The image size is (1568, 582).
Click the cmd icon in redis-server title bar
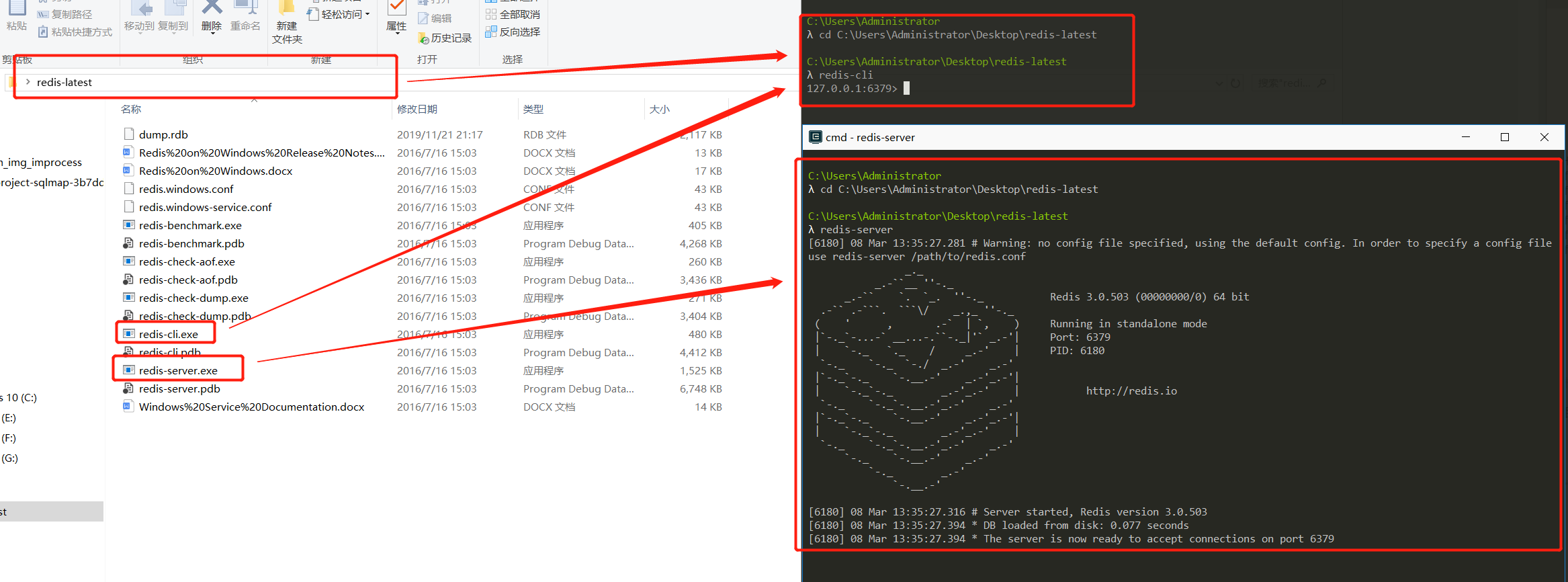coord(816,137)
